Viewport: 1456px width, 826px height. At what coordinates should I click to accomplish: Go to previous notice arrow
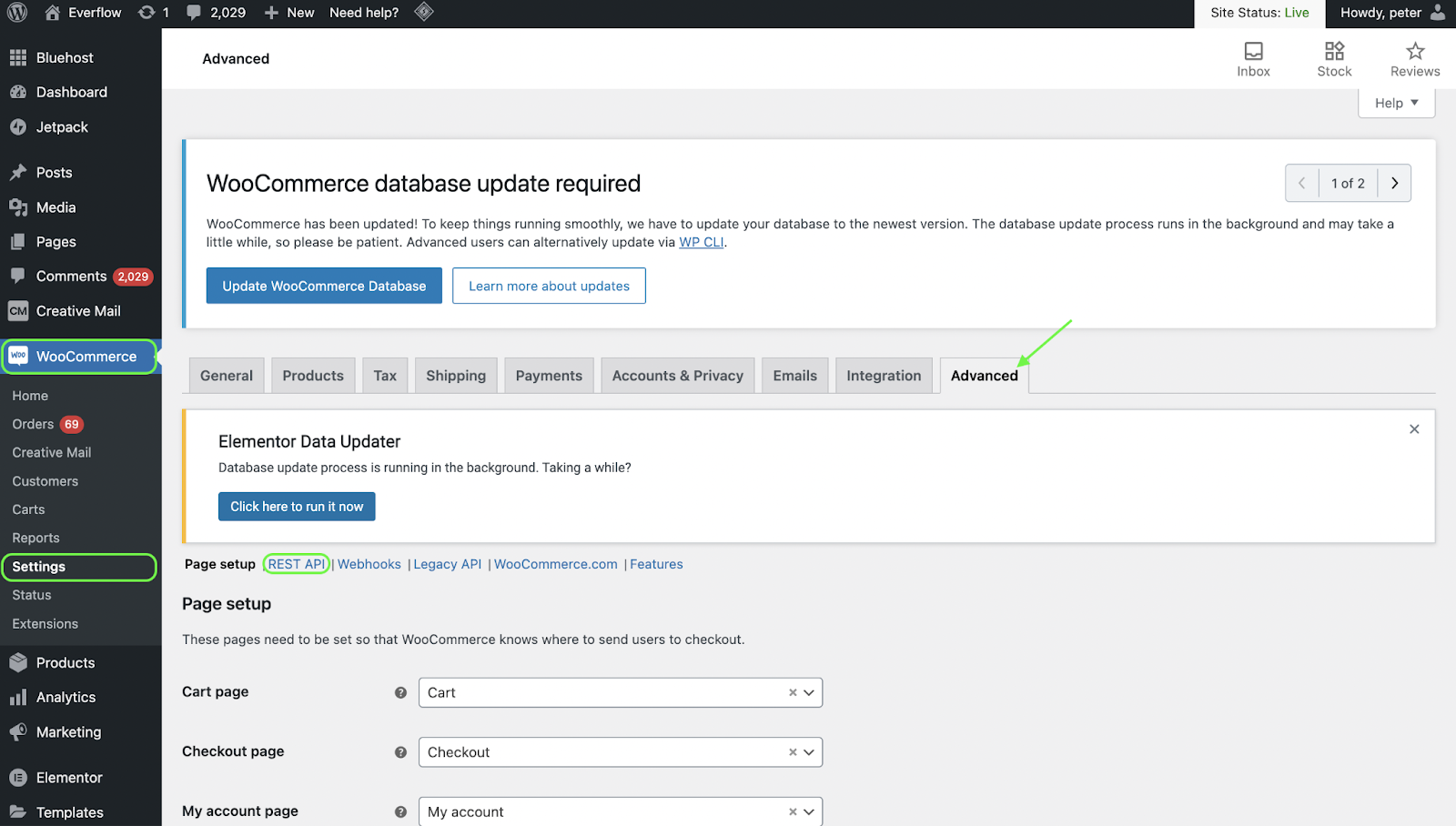coord(1302,183)
